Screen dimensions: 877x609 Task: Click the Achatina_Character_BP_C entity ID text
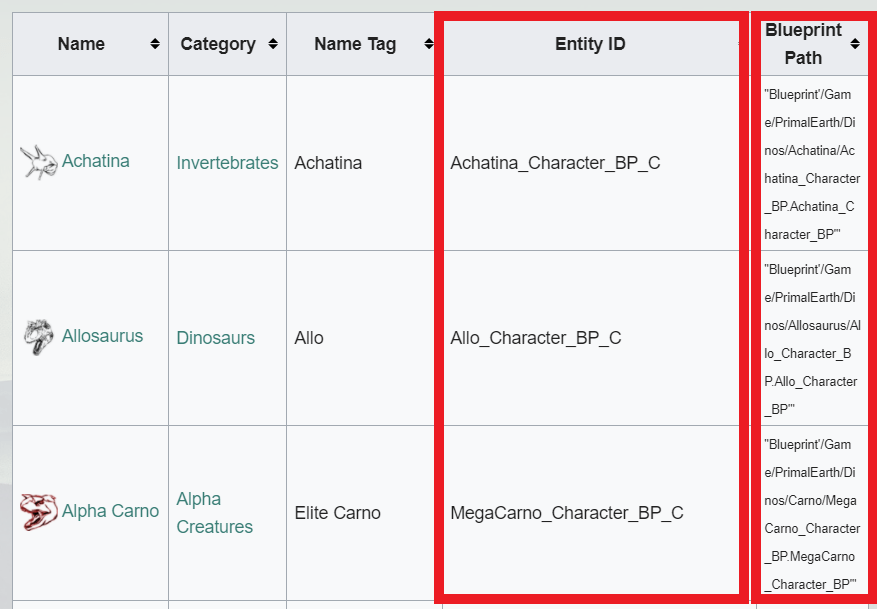[555, 163]
